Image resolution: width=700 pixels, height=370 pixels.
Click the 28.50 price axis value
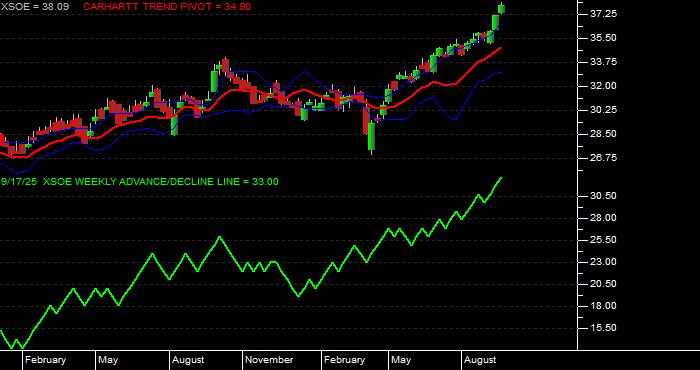603,134
